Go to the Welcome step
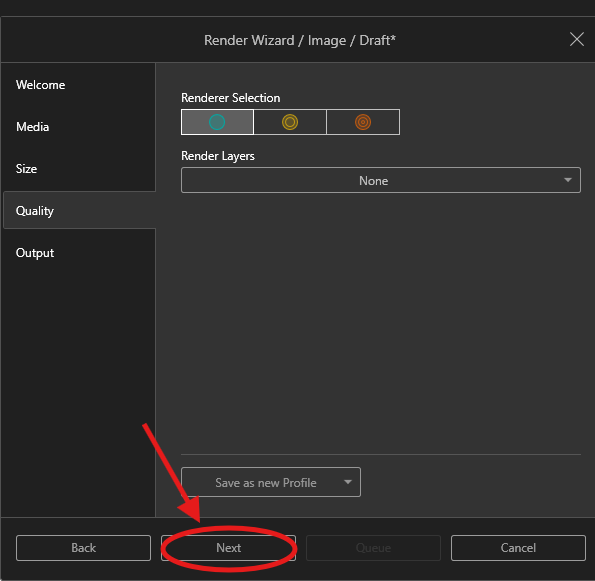The image size is (595, 581). [x=41, y=85]
